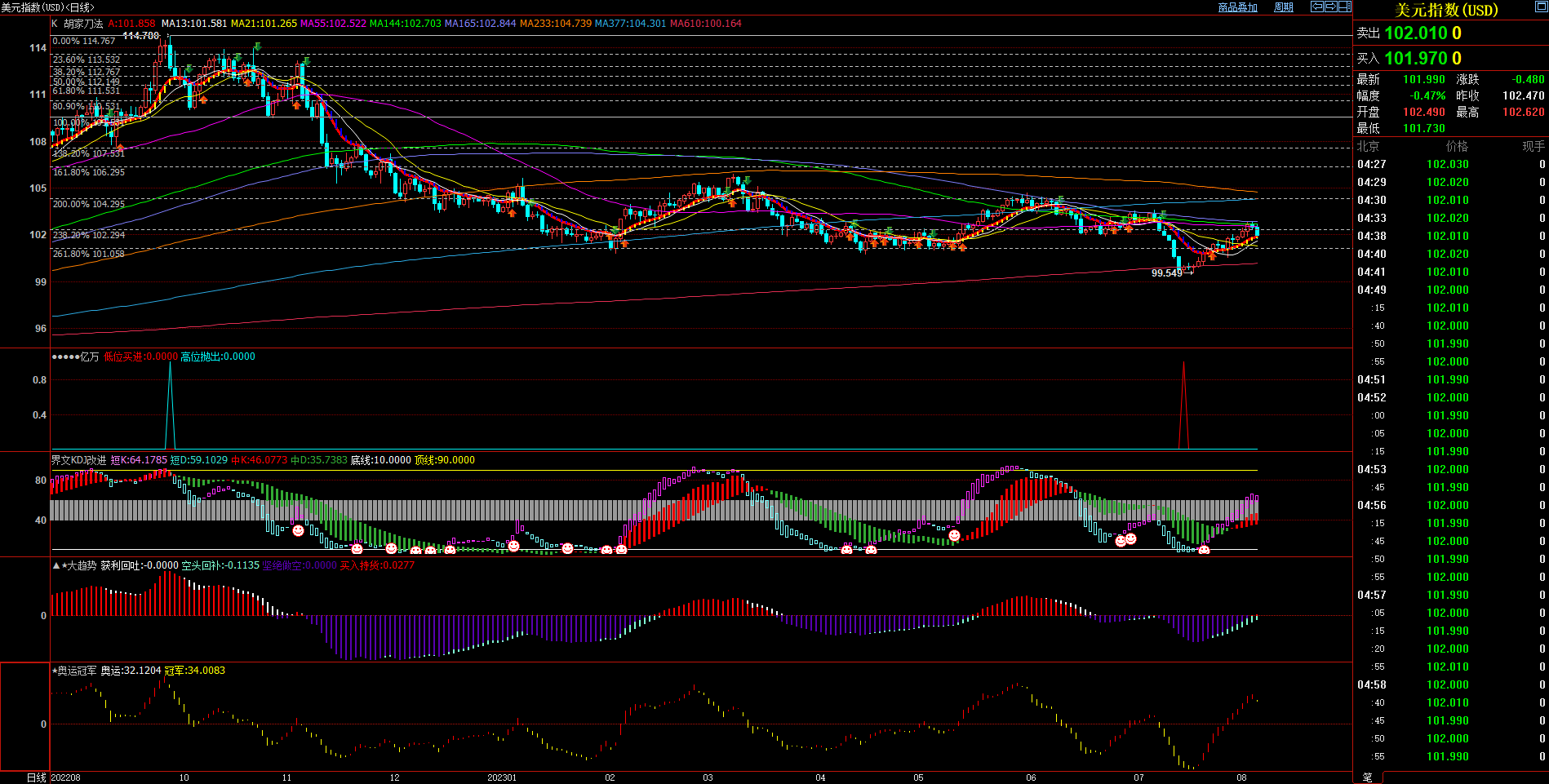Maximize the 美元指数 quote panel
This screenshot has width=1549, height=784.
click(1541, 7)
